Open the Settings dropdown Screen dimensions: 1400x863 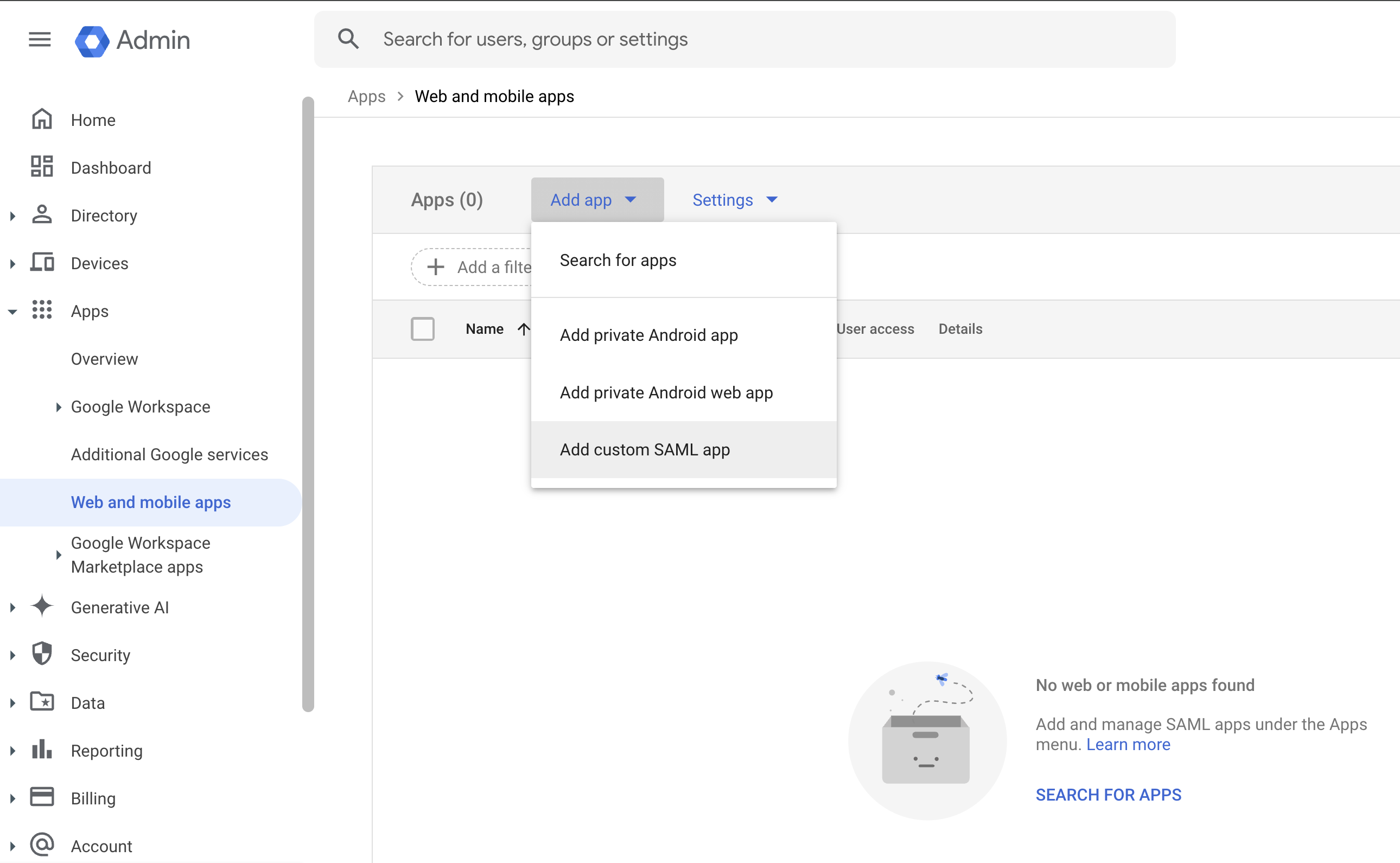tap(735, 200)
